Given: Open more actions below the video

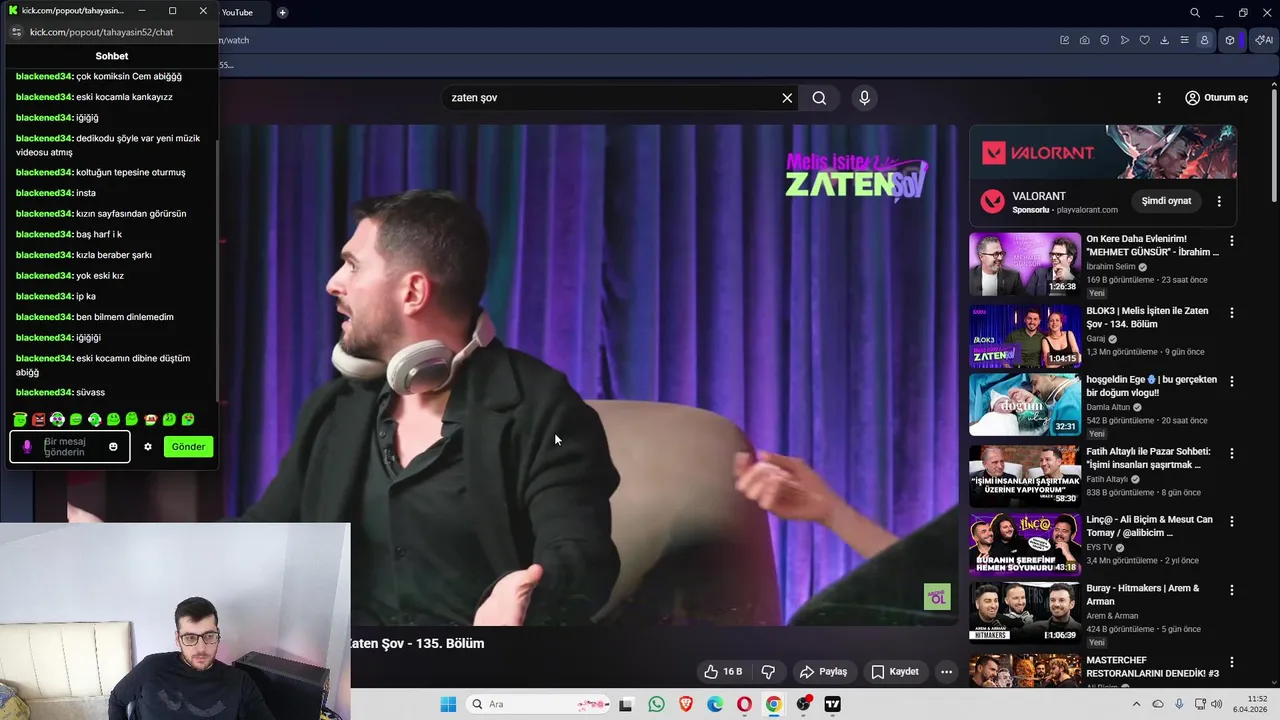Looking at the screenshot, I should click(946, 672).
